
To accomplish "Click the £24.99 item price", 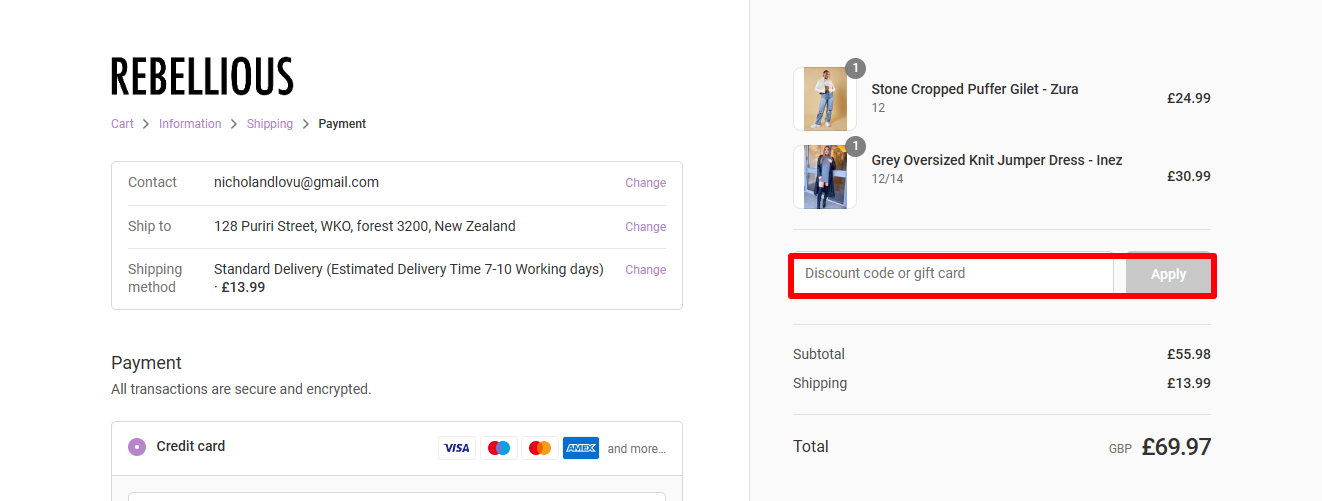I will click(x=1189, y=98).
